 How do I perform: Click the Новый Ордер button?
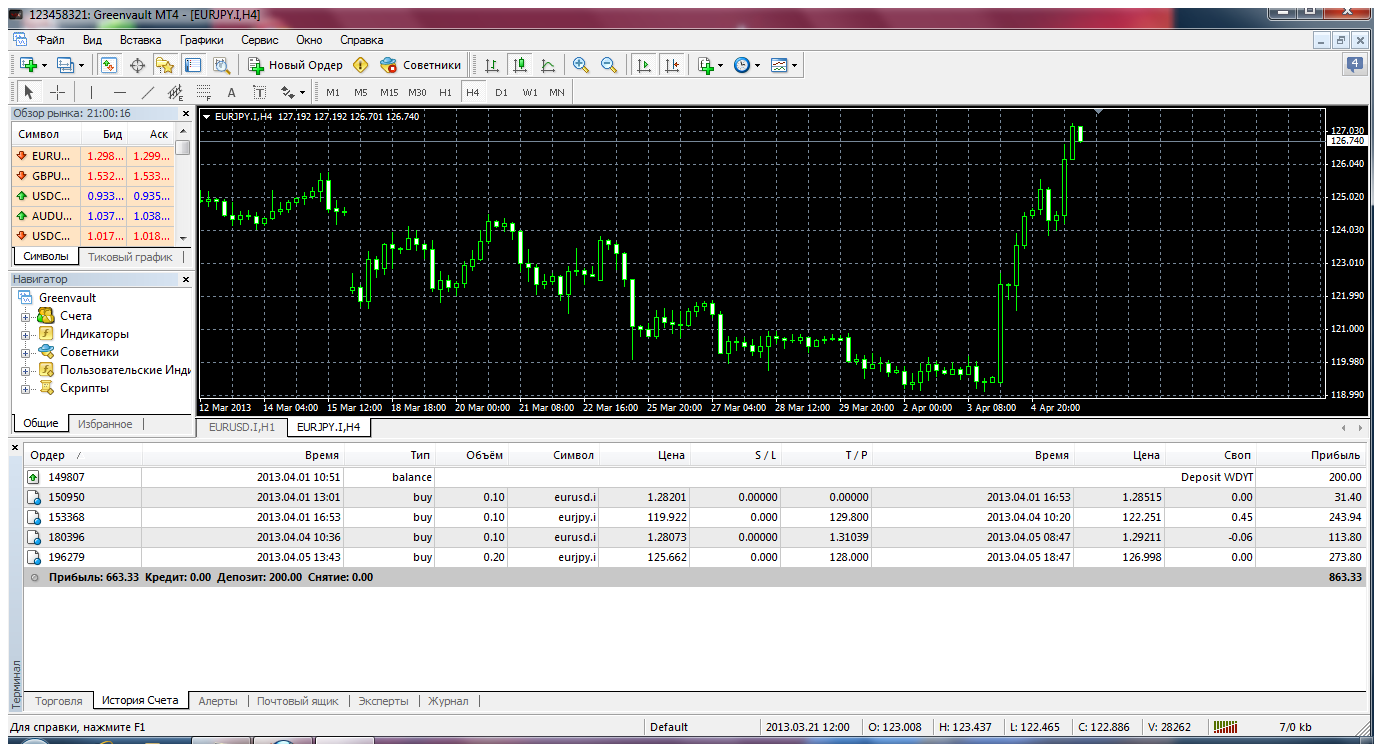click(295, 65)
